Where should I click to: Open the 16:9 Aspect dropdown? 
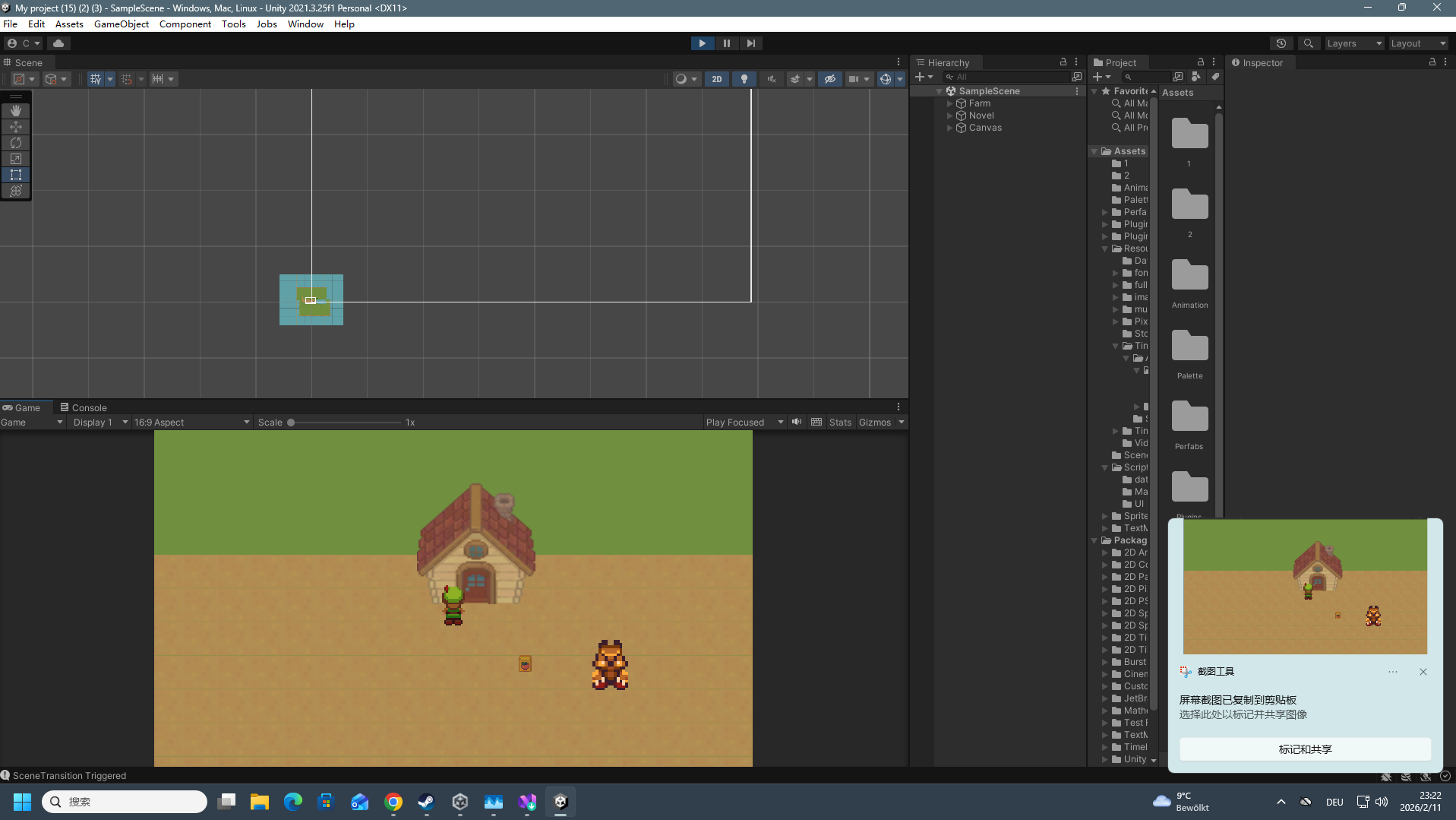pos(191,423)
